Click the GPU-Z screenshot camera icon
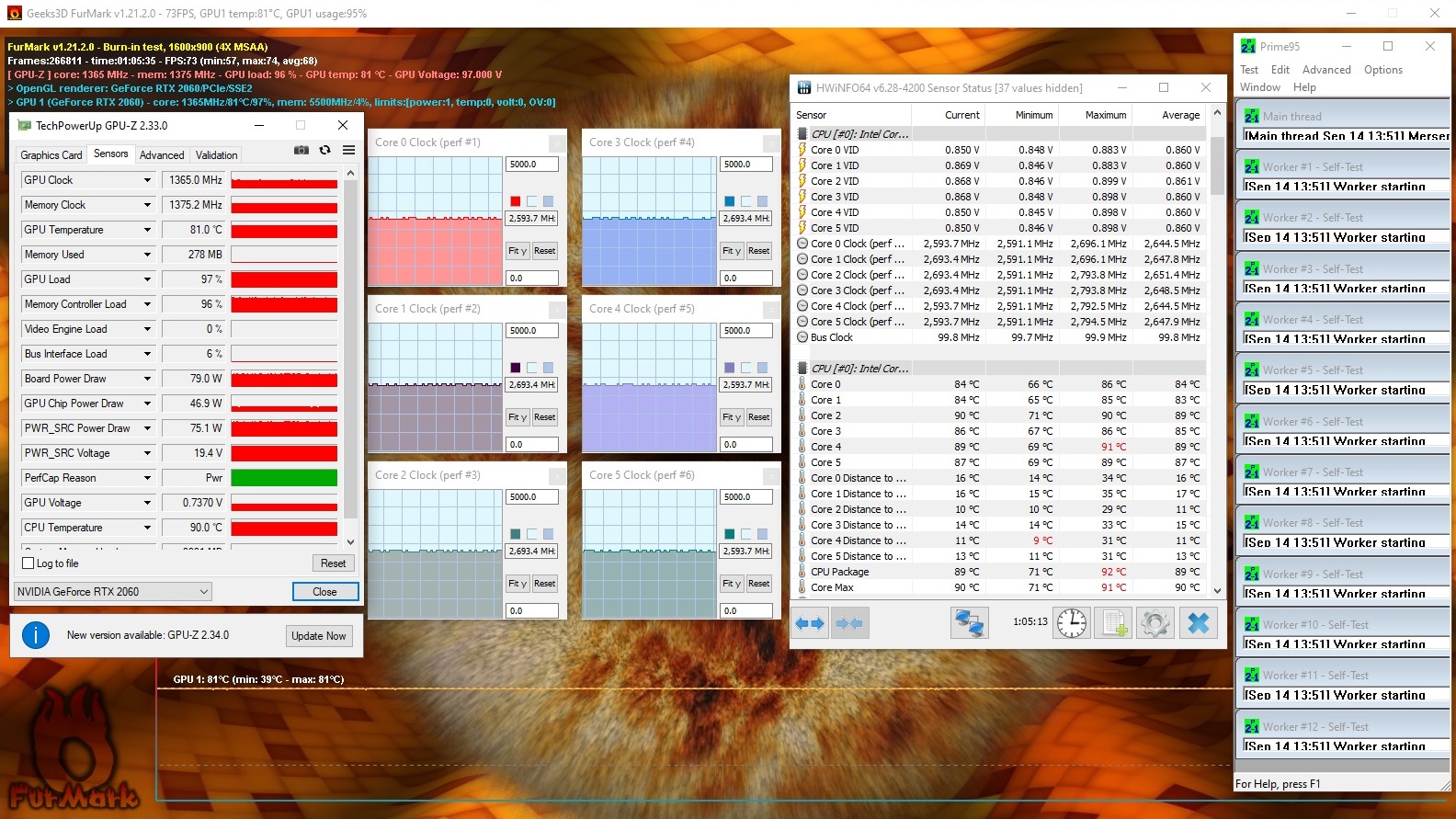This screenshot has width=1456, height=819. click(x=301, y=150)
